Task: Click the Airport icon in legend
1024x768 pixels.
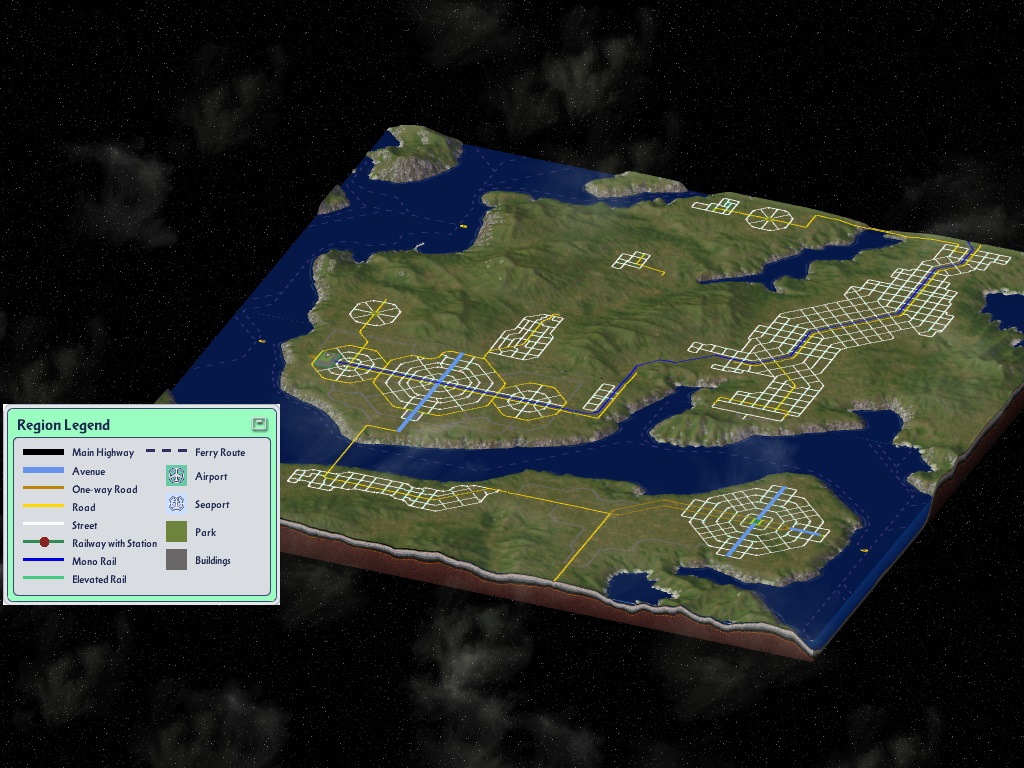Action: tap(176, 475)
